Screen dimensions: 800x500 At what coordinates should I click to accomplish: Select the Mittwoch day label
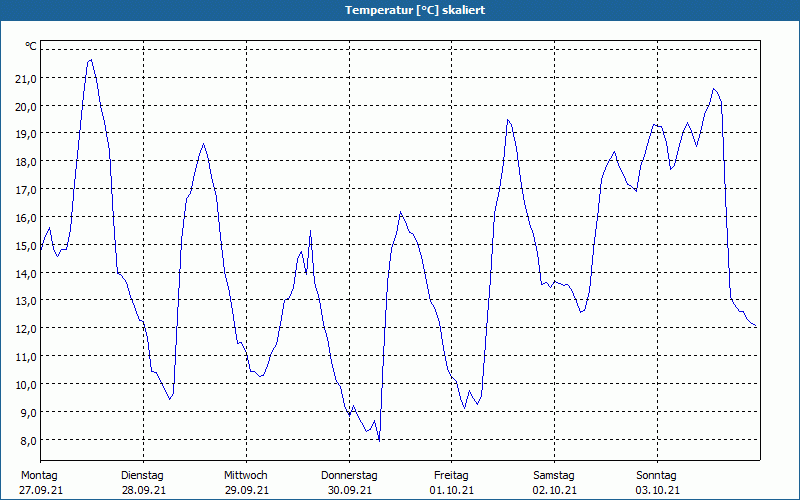pyautogui.click(x=245, y=475)
